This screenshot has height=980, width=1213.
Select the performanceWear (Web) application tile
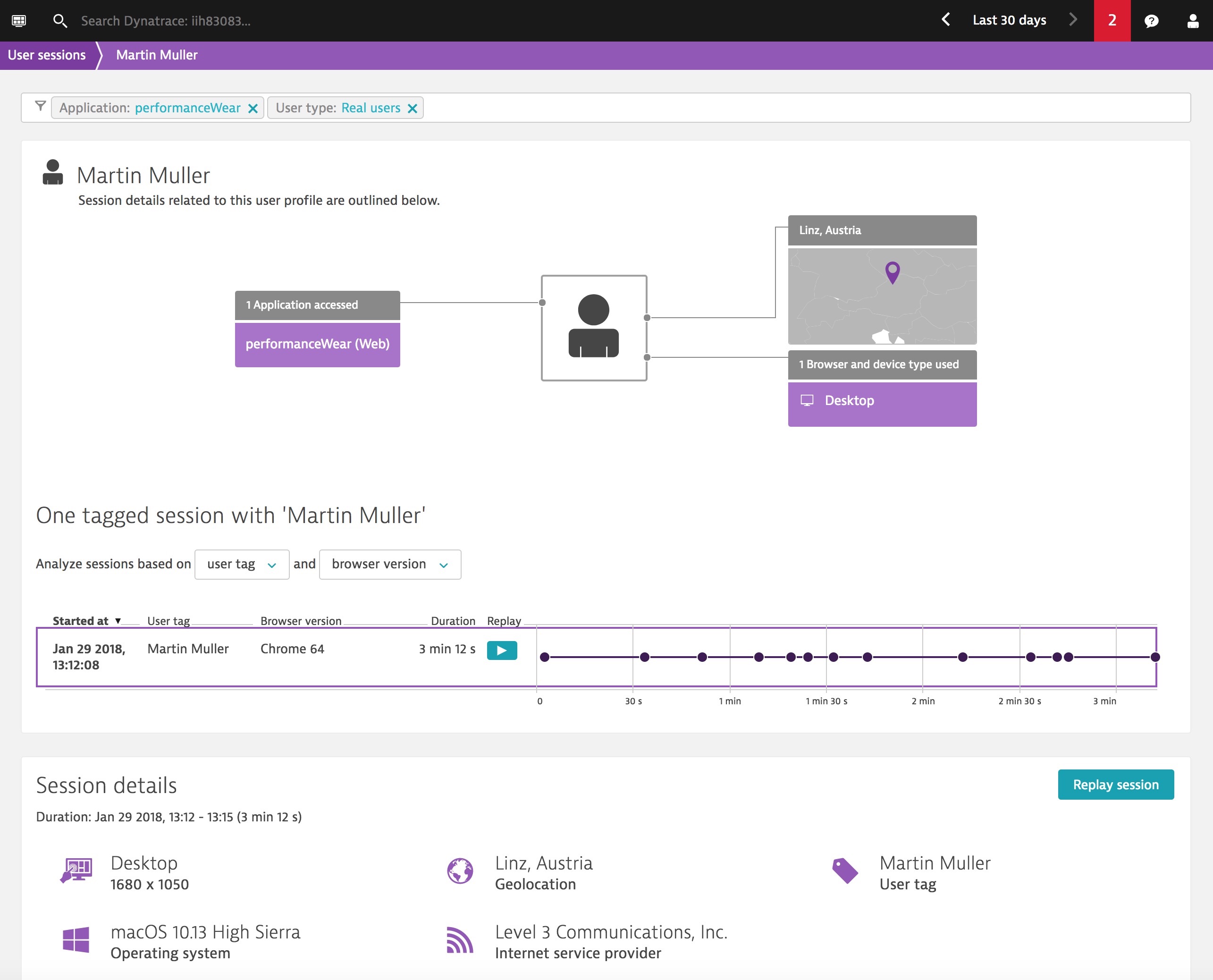317,344
